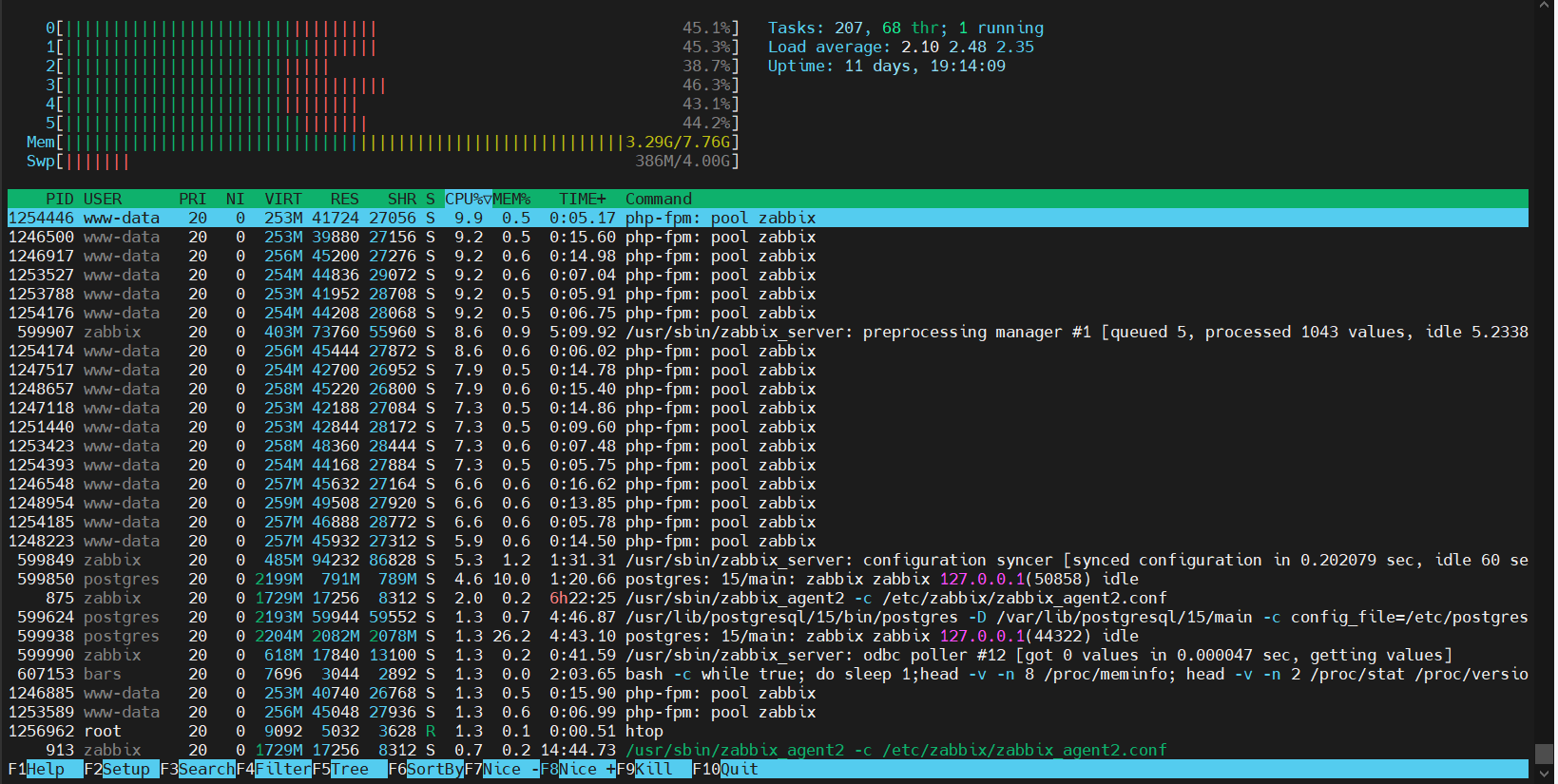Open F6 SortBy menu

[x=426, y=769]
